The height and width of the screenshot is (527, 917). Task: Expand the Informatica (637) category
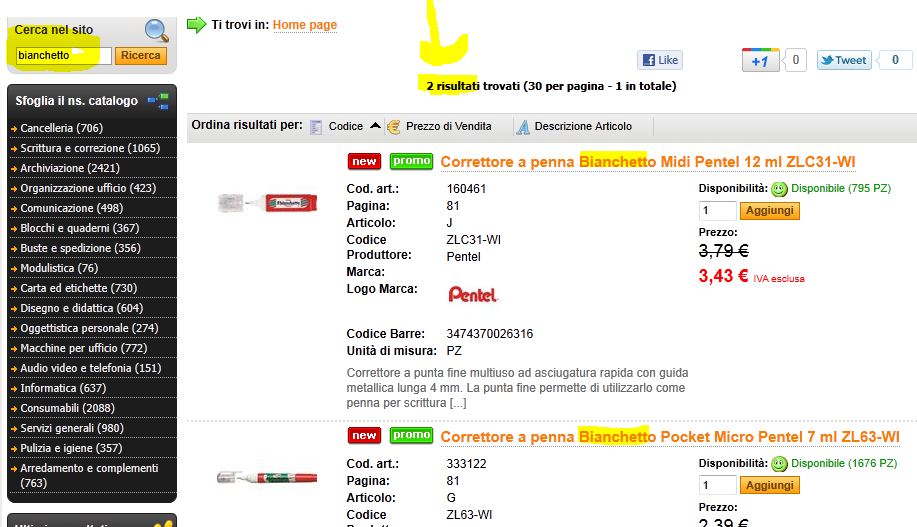63,388
